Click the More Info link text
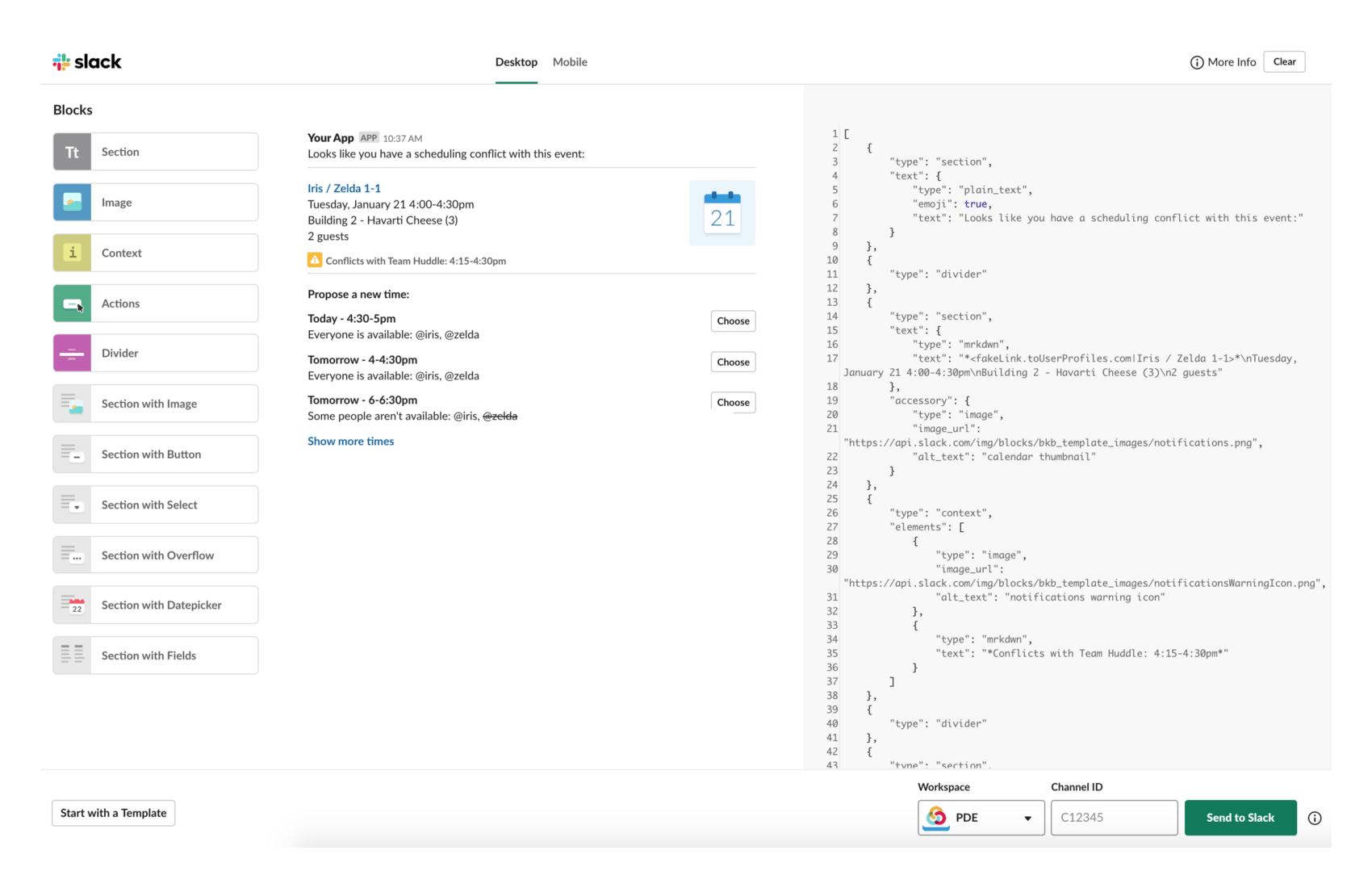1372x888 pixels. [1232, 62]
